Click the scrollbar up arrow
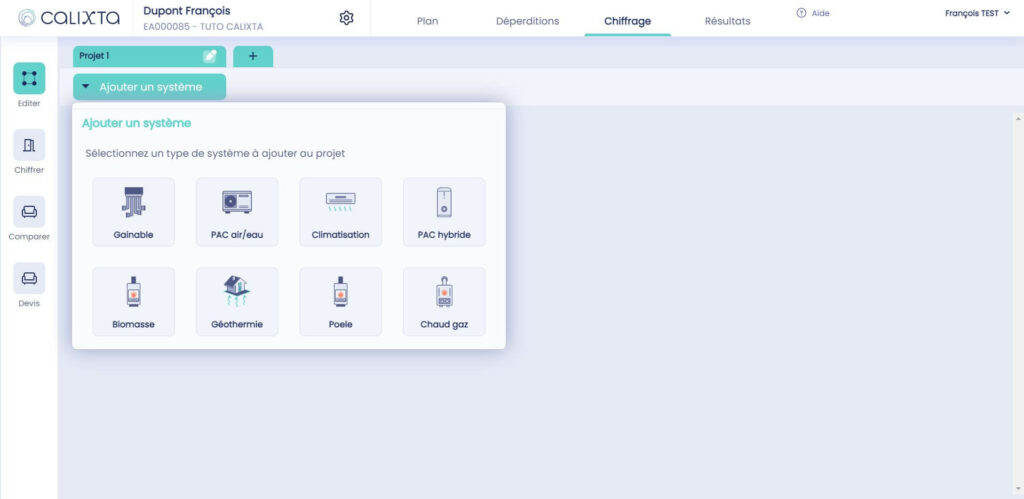 (1018, 118)
